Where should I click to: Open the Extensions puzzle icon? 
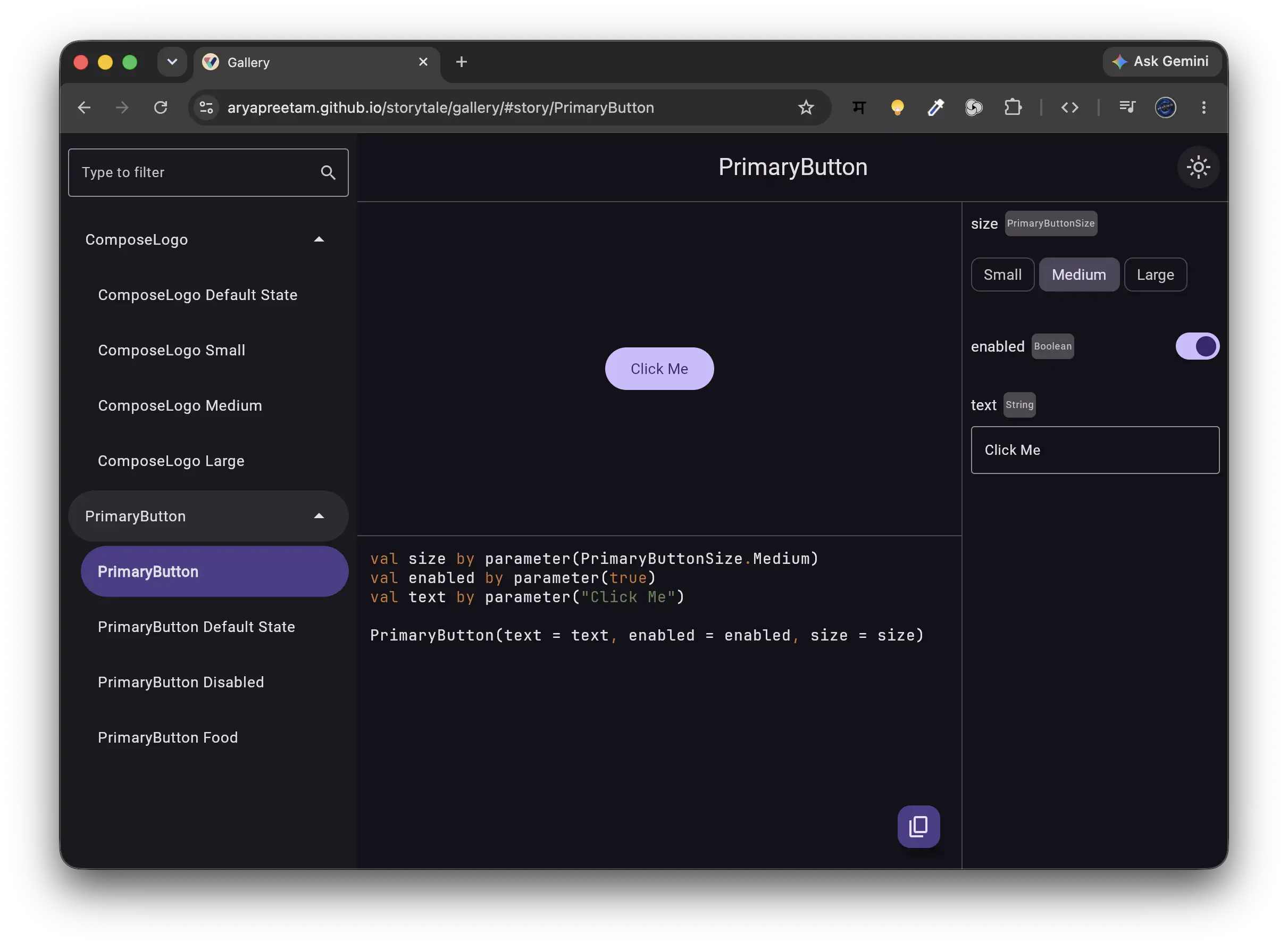tap(1013, 107)
